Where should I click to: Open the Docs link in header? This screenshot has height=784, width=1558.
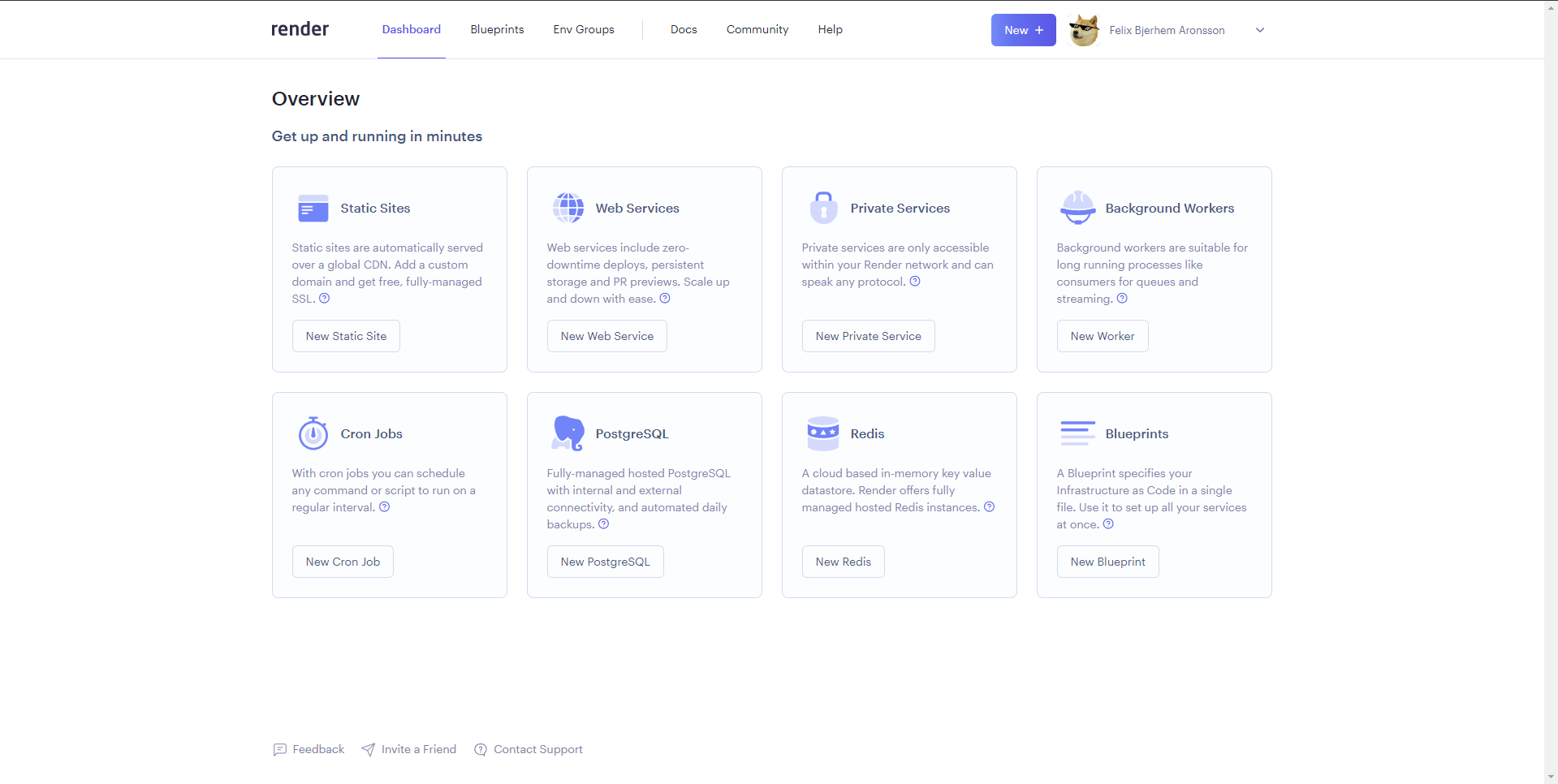coord(684,29)
